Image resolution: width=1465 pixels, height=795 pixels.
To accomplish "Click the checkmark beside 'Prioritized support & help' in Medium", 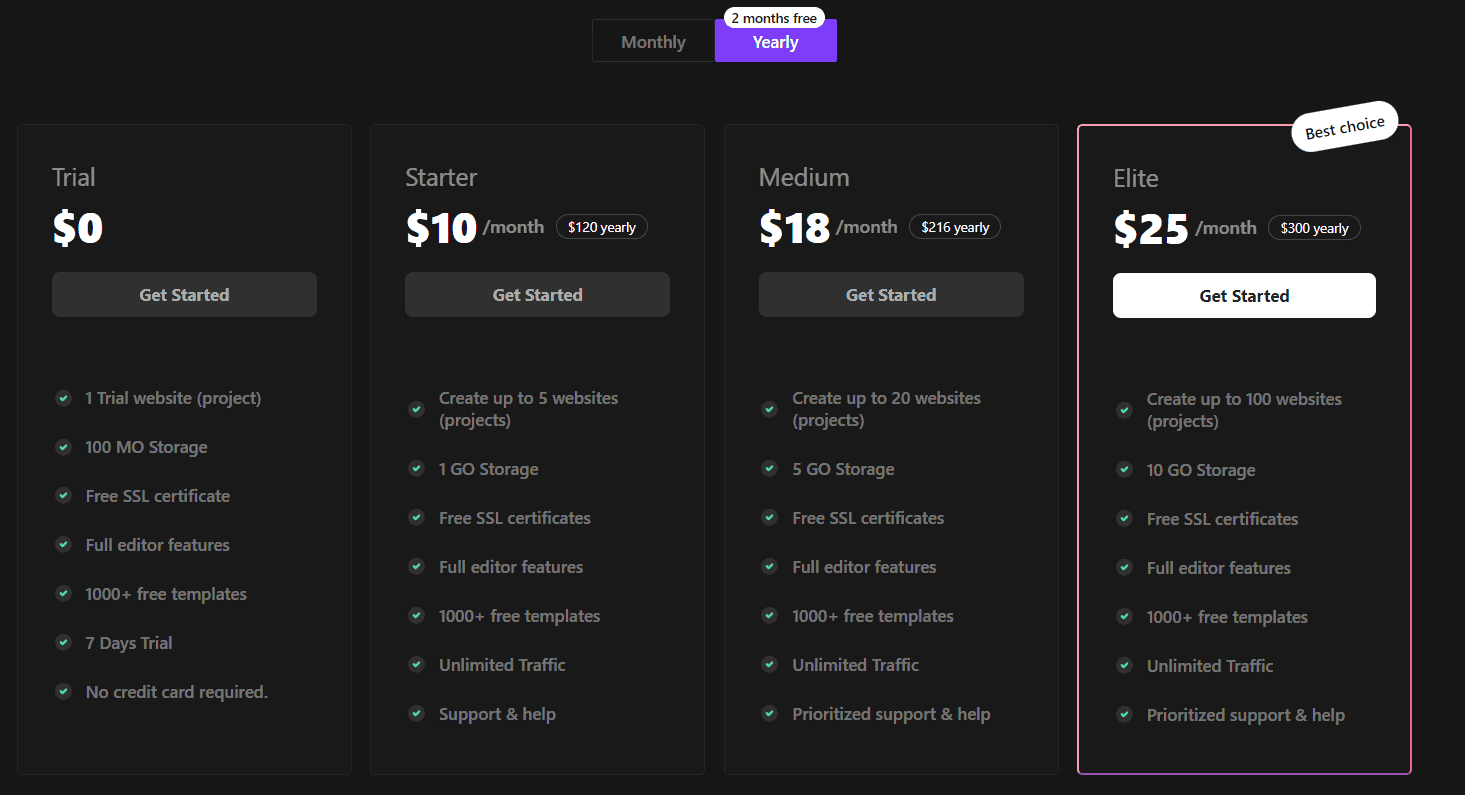I will point(770,714).
